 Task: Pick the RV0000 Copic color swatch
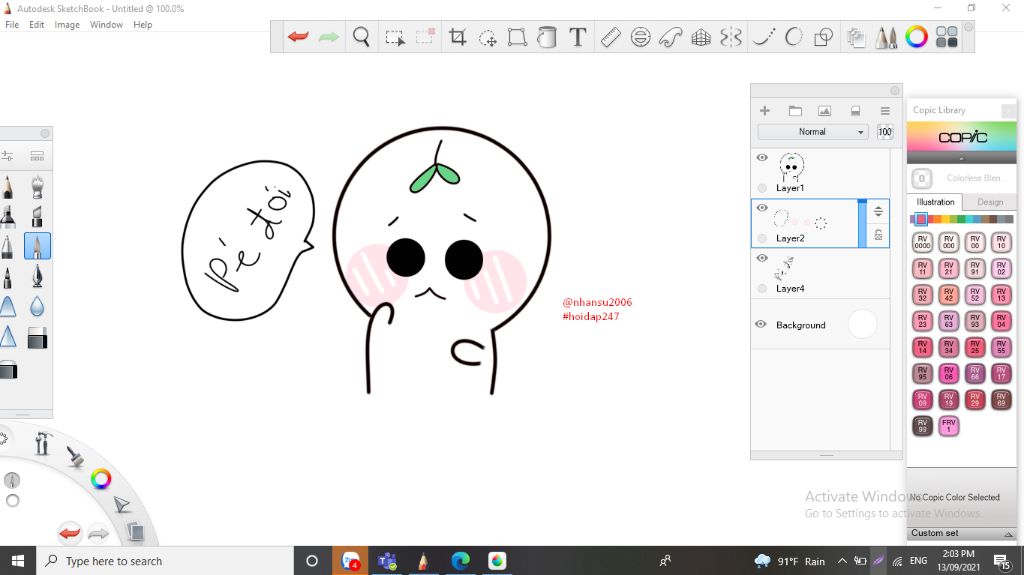(922, 242)
